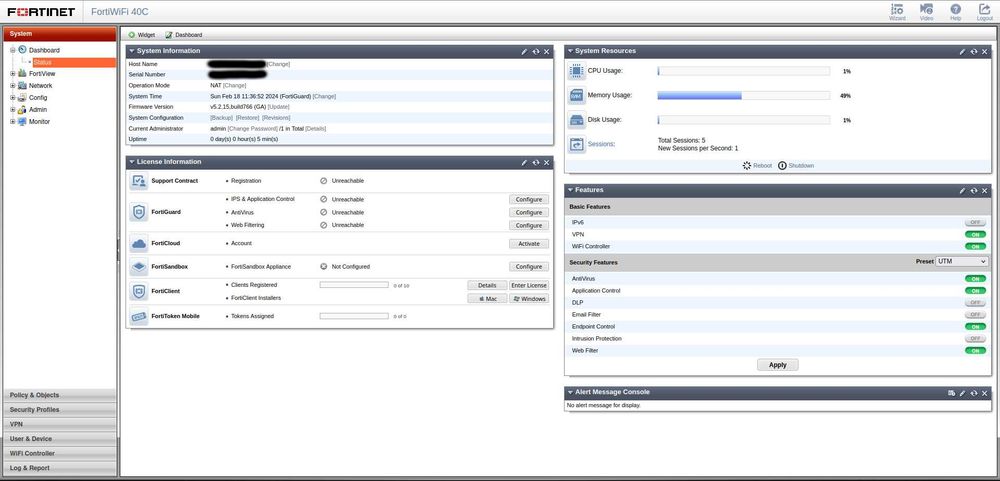Screen dimensions: 1000x481
Task: Edit the Alert Message Console widget
Action: (962, 393)
